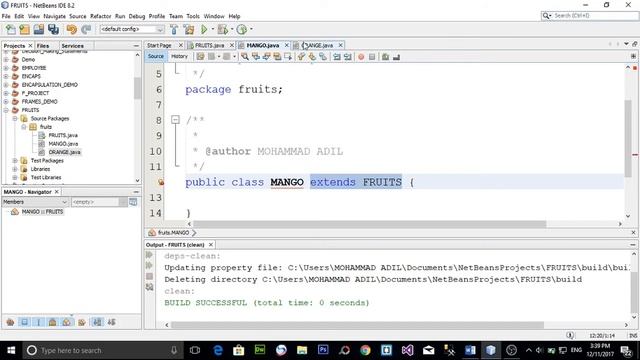Screen dimensions: 640x360
Task: Run the project with green play icon
Action: 204,29
